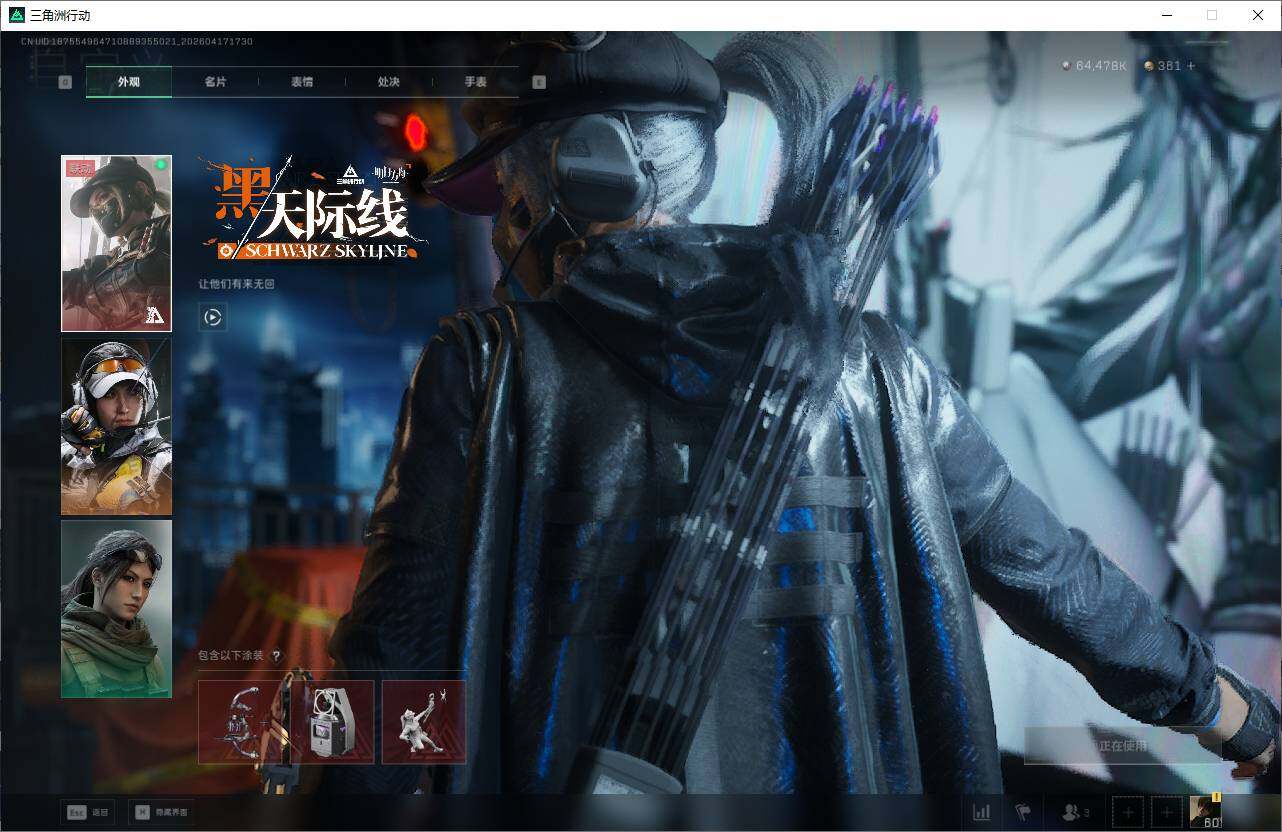
Task: Click the flag report icon near bottom right
Action: 1021,812
